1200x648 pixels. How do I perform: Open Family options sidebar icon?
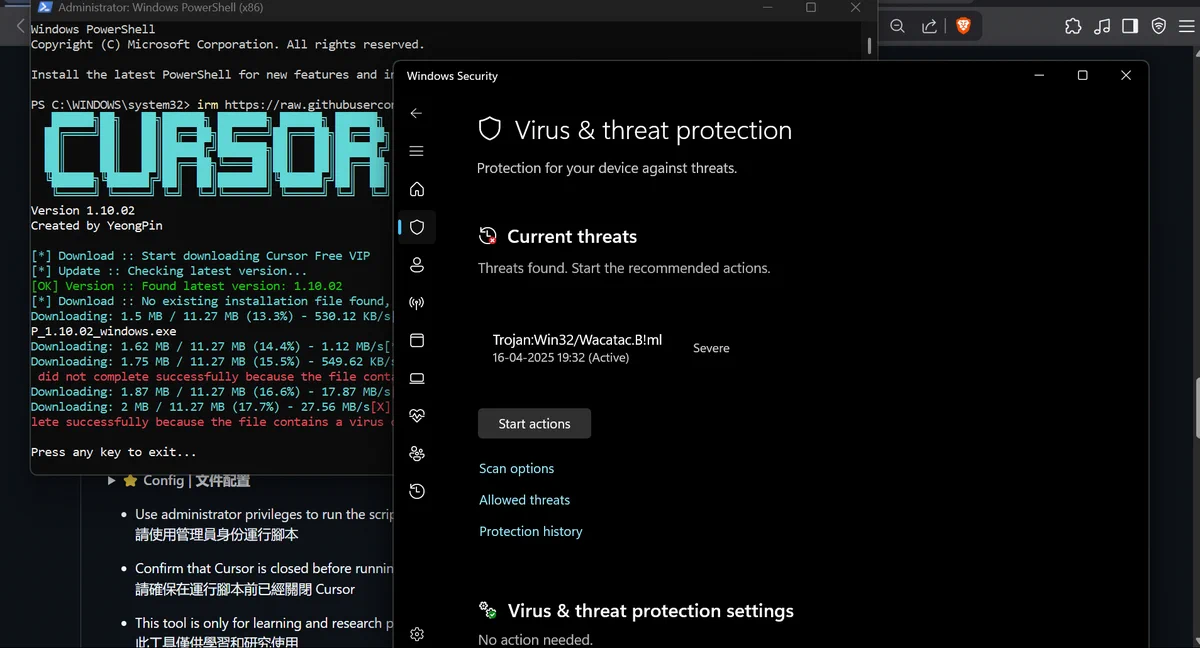click(417, 453)
